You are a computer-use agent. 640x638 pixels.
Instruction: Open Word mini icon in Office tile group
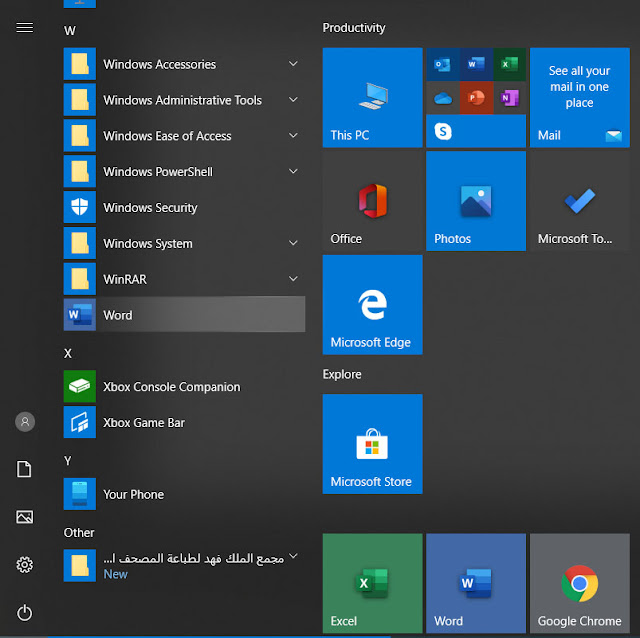pyautogui.click(x=476, y=64)
